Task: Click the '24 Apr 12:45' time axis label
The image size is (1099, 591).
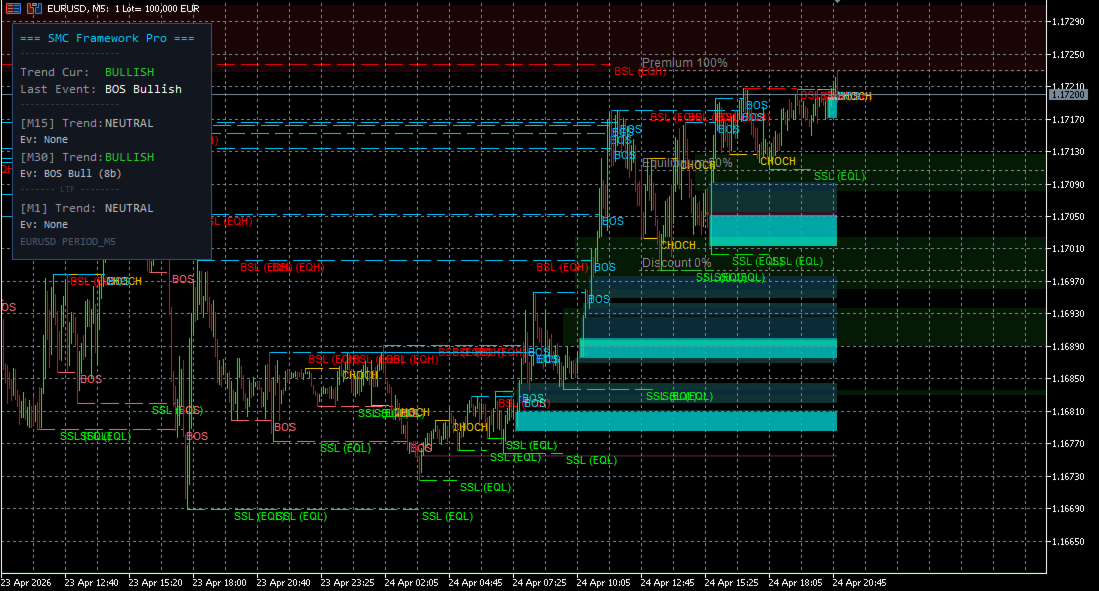Action: click(667, 583)
